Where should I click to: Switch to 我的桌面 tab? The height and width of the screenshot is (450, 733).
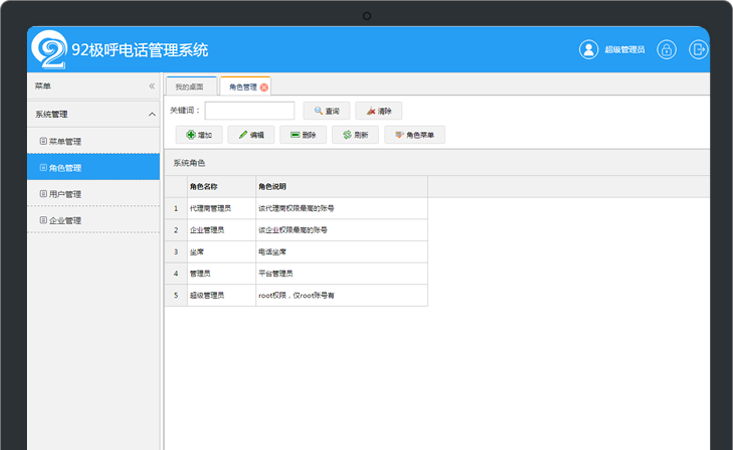point(189,87)
